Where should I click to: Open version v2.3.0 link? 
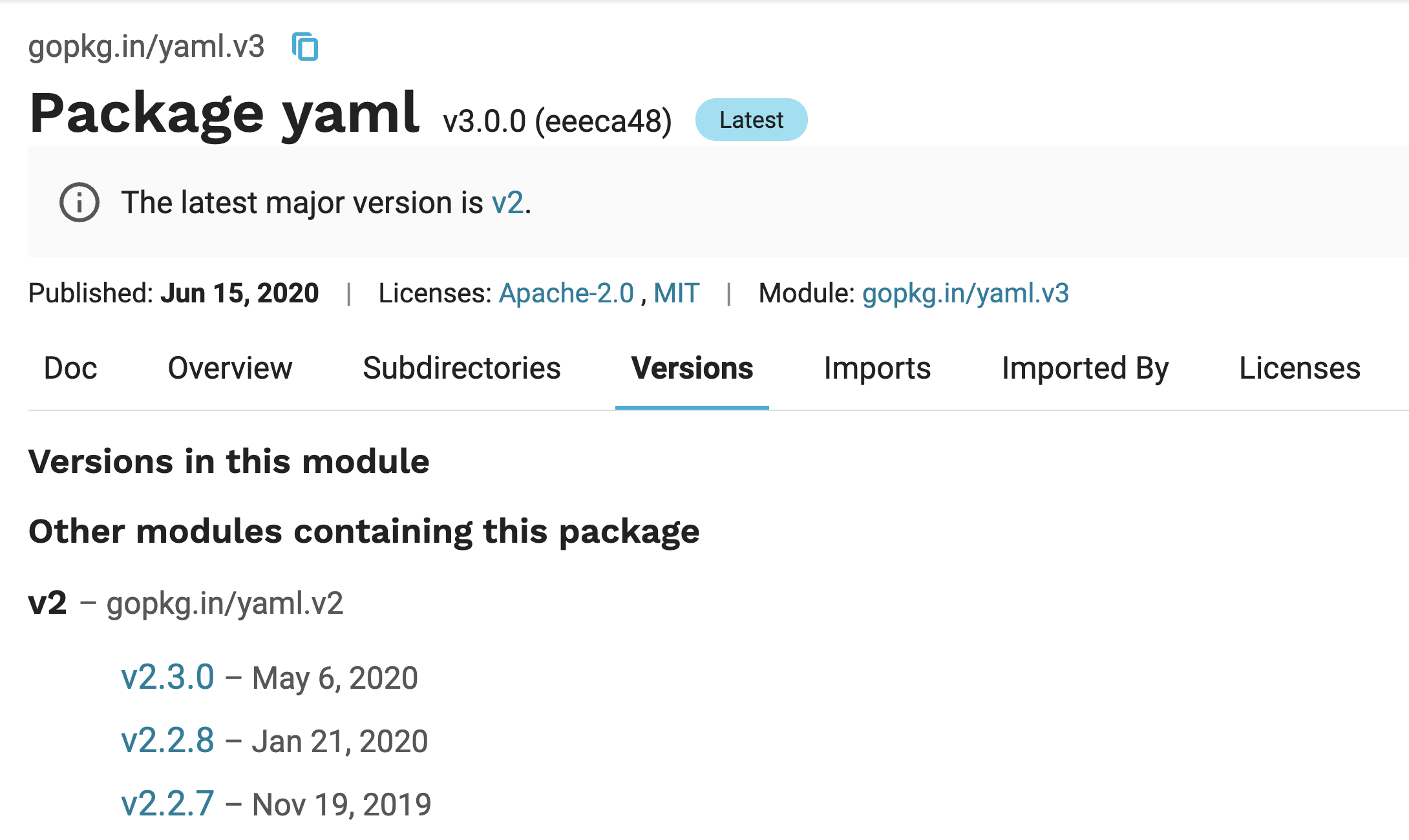[167, 678]
